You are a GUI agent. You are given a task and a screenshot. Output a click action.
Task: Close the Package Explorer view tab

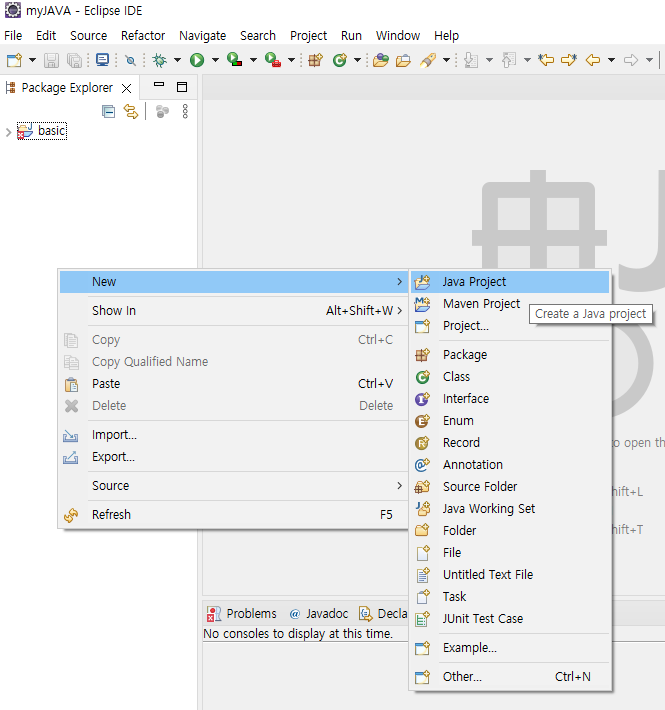pos(127,88)
